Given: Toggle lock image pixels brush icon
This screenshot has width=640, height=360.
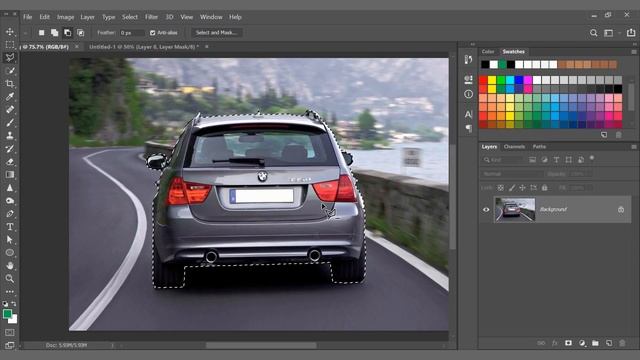Looking at the screenshot, I should coord(511,188).
